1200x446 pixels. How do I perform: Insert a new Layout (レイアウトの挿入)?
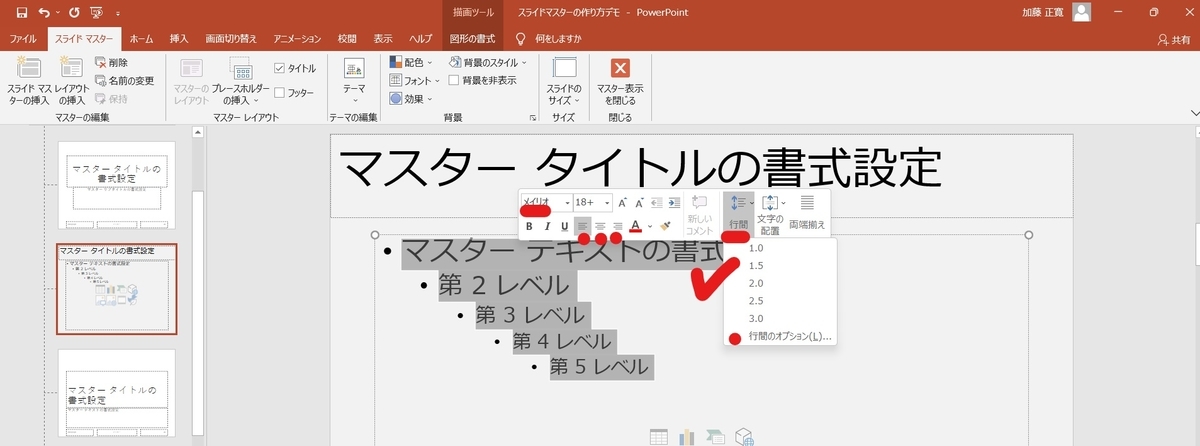coord(71,80)
